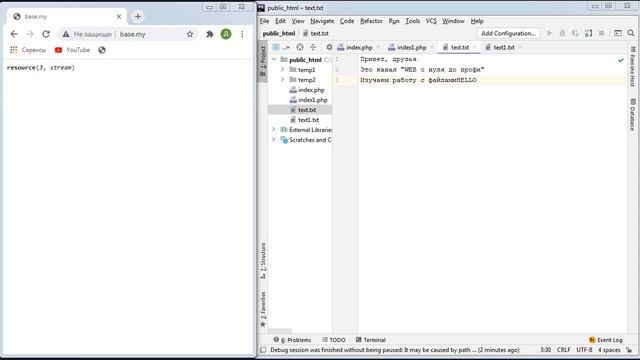Open the Edit menu
Screen dimensions: 640x360
280,21
